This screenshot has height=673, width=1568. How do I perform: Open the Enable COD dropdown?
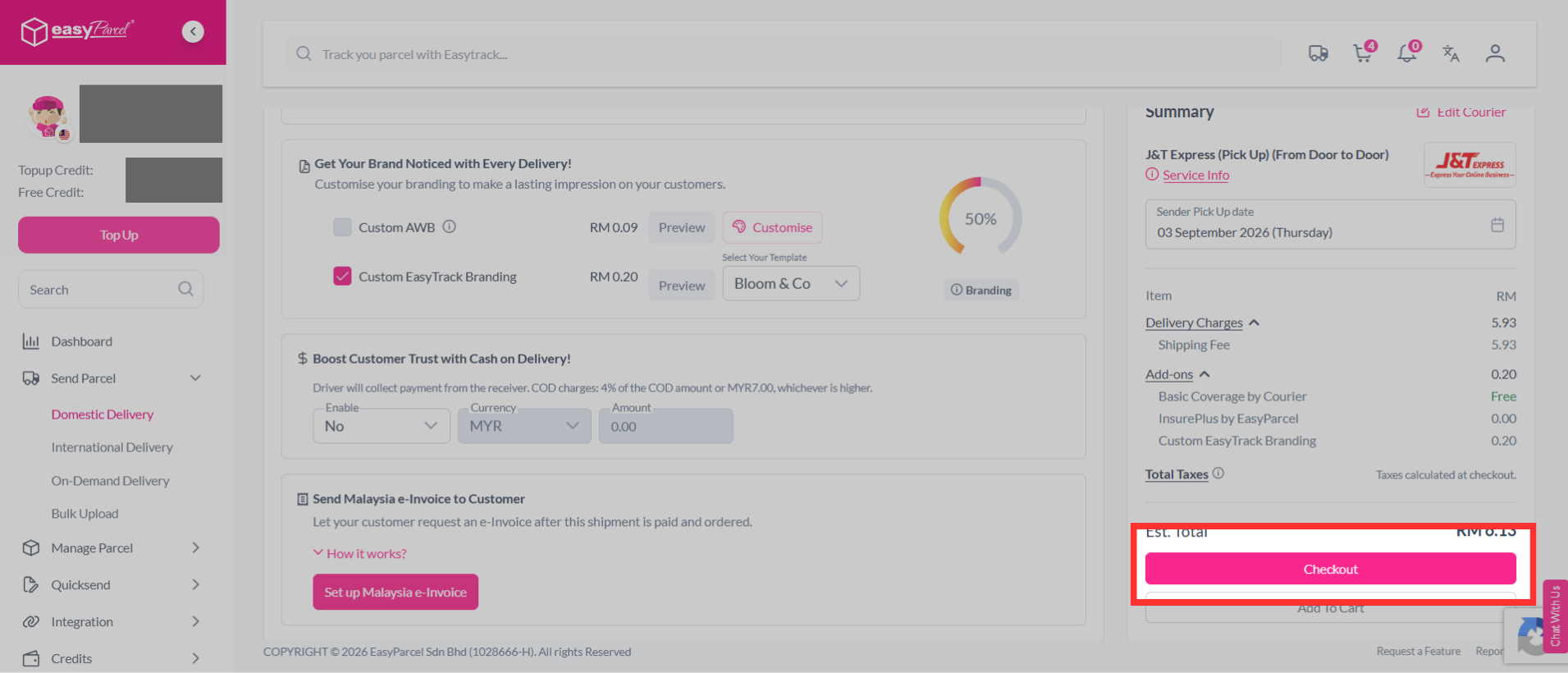[x=382, y=426]
